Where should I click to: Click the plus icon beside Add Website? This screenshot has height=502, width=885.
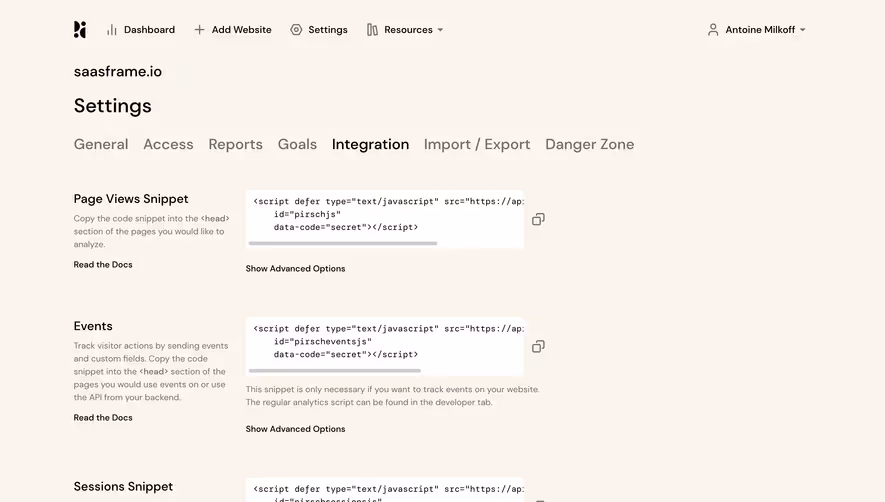coord(199,29)
